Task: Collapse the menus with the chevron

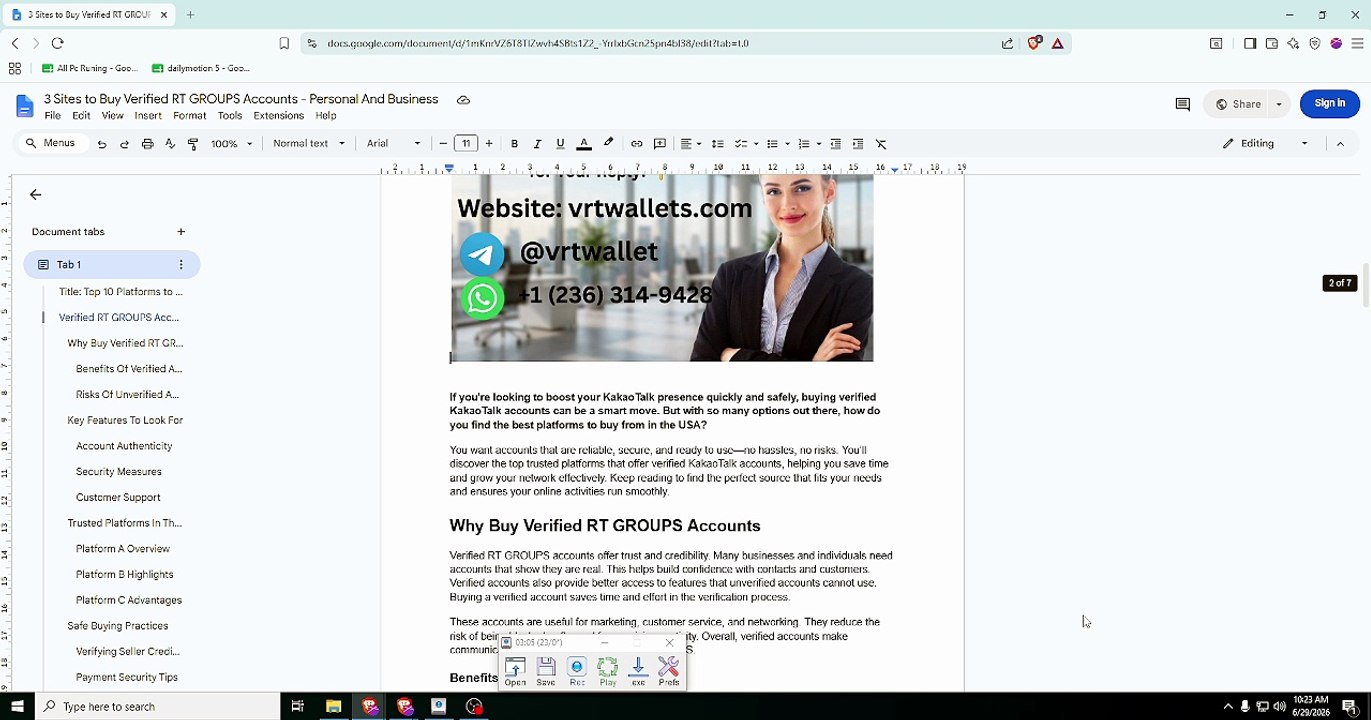Action: (x=1340, y=144)
